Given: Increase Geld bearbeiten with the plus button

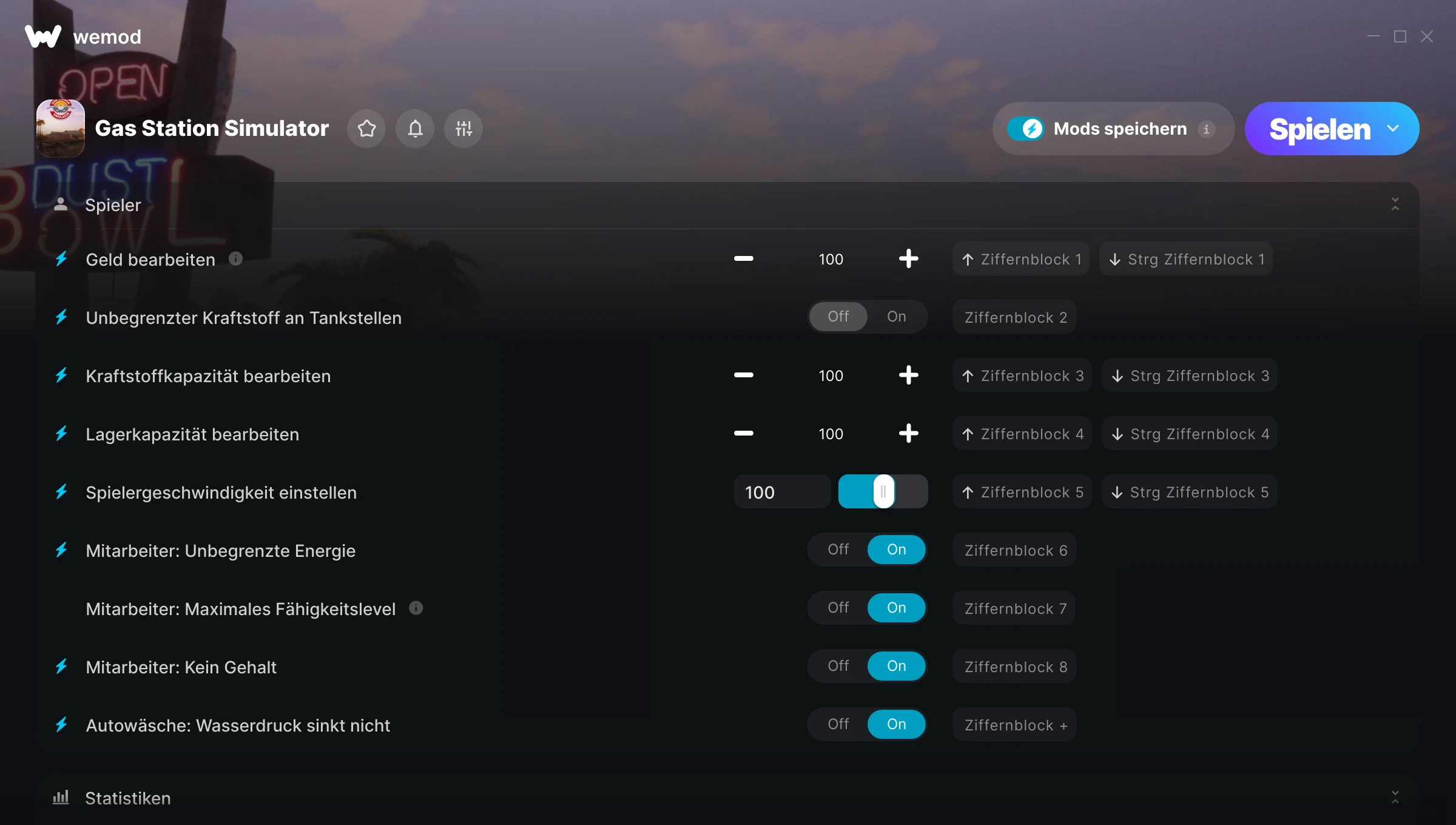Looking at the screenshot, I should click(x=908, y=259).
